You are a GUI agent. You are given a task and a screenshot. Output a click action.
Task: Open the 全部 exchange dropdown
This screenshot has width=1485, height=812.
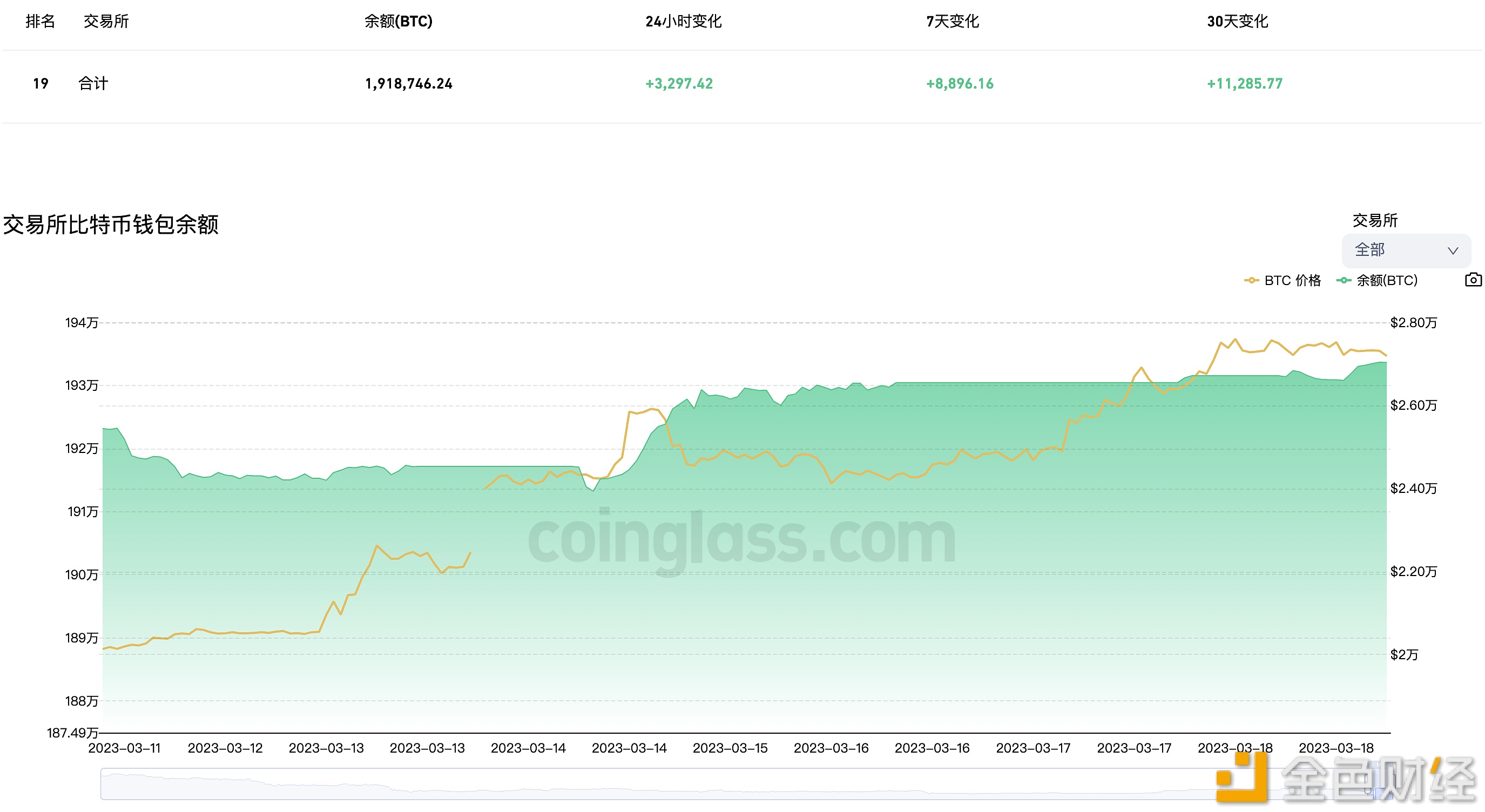tap(1406, 250)
